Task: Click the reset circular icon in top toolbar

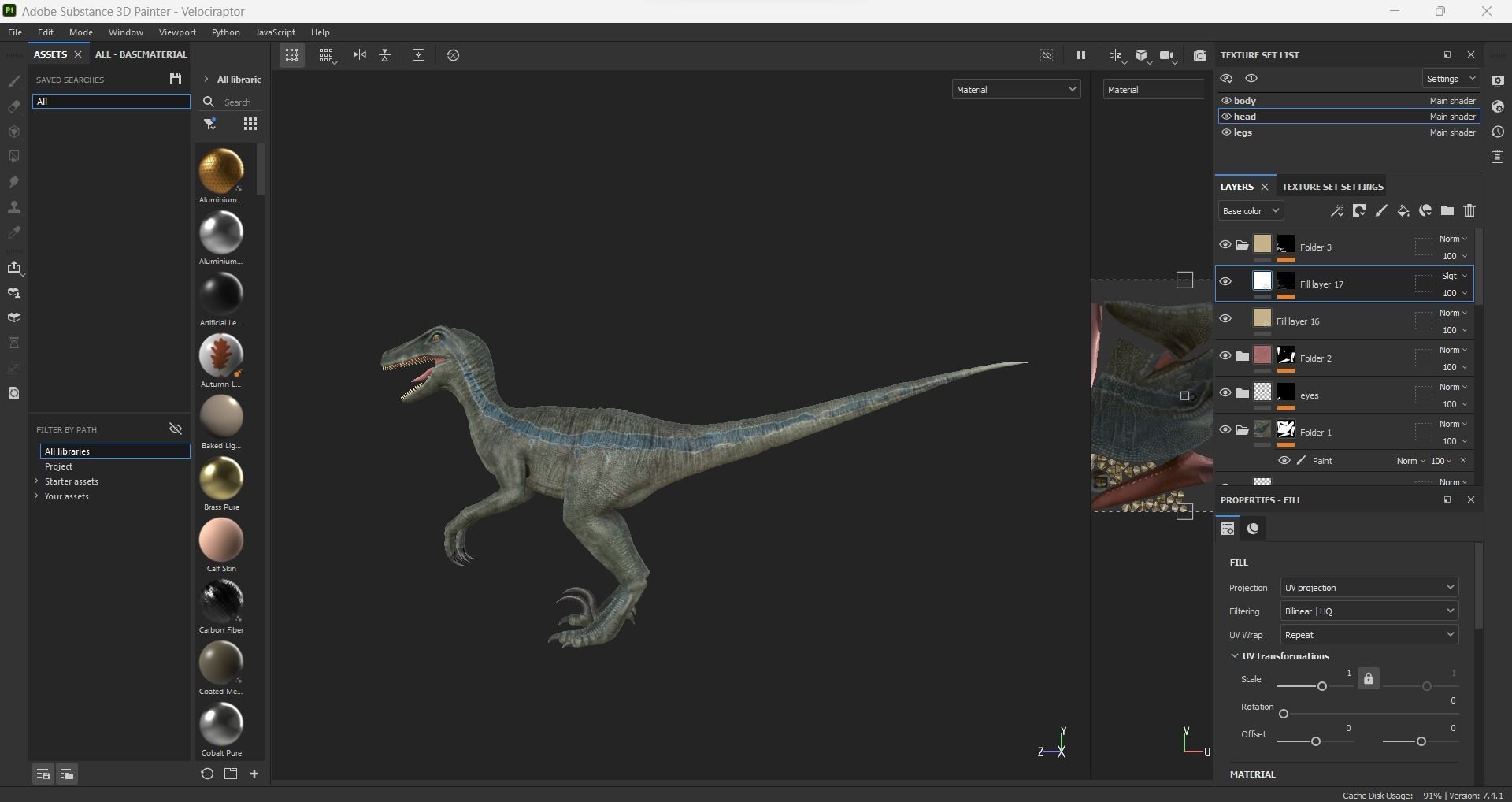Action: tap(453, 55)
